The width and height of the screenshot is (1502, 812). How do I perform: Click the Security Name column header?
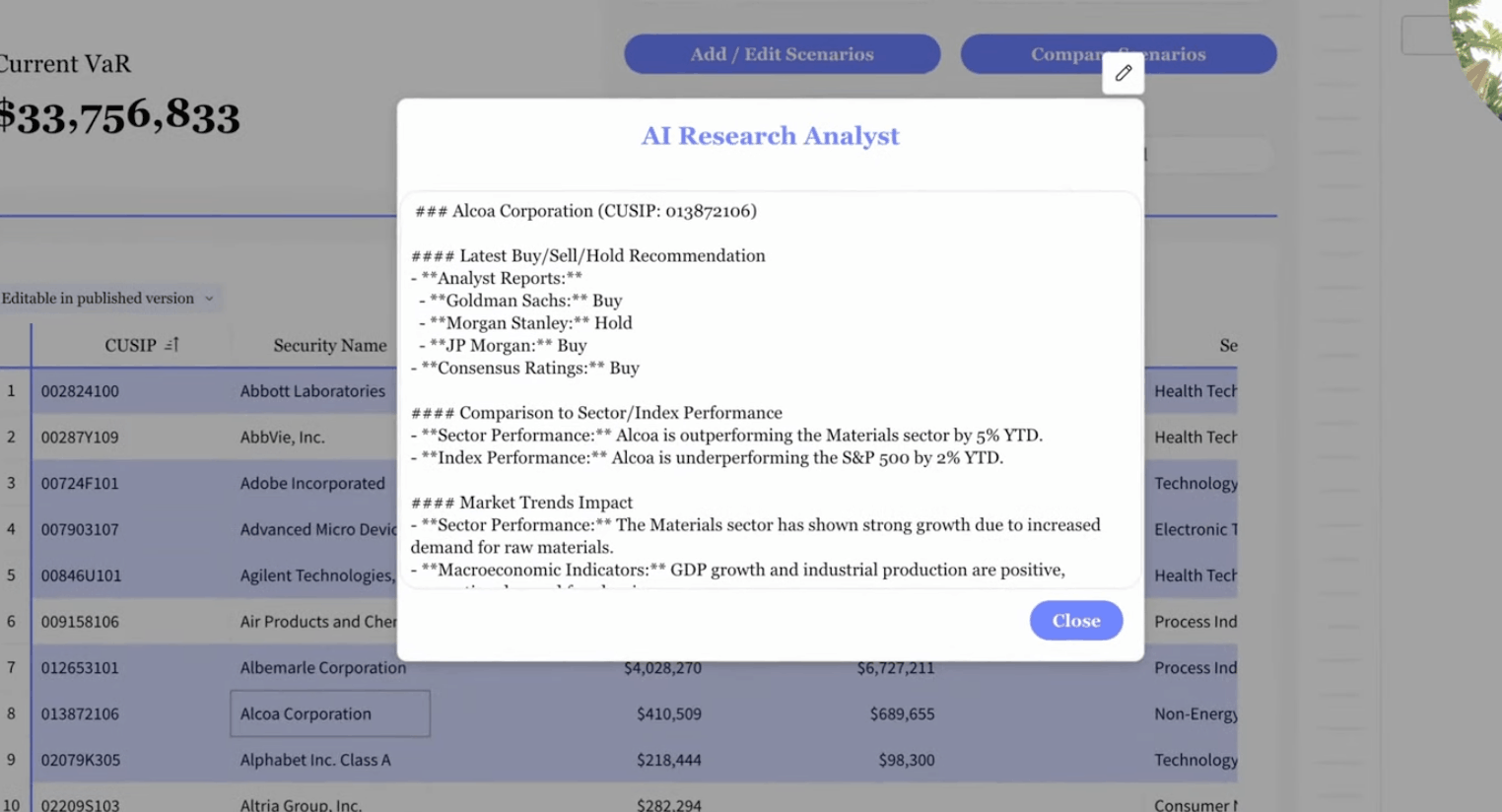[x=330, y=346]
